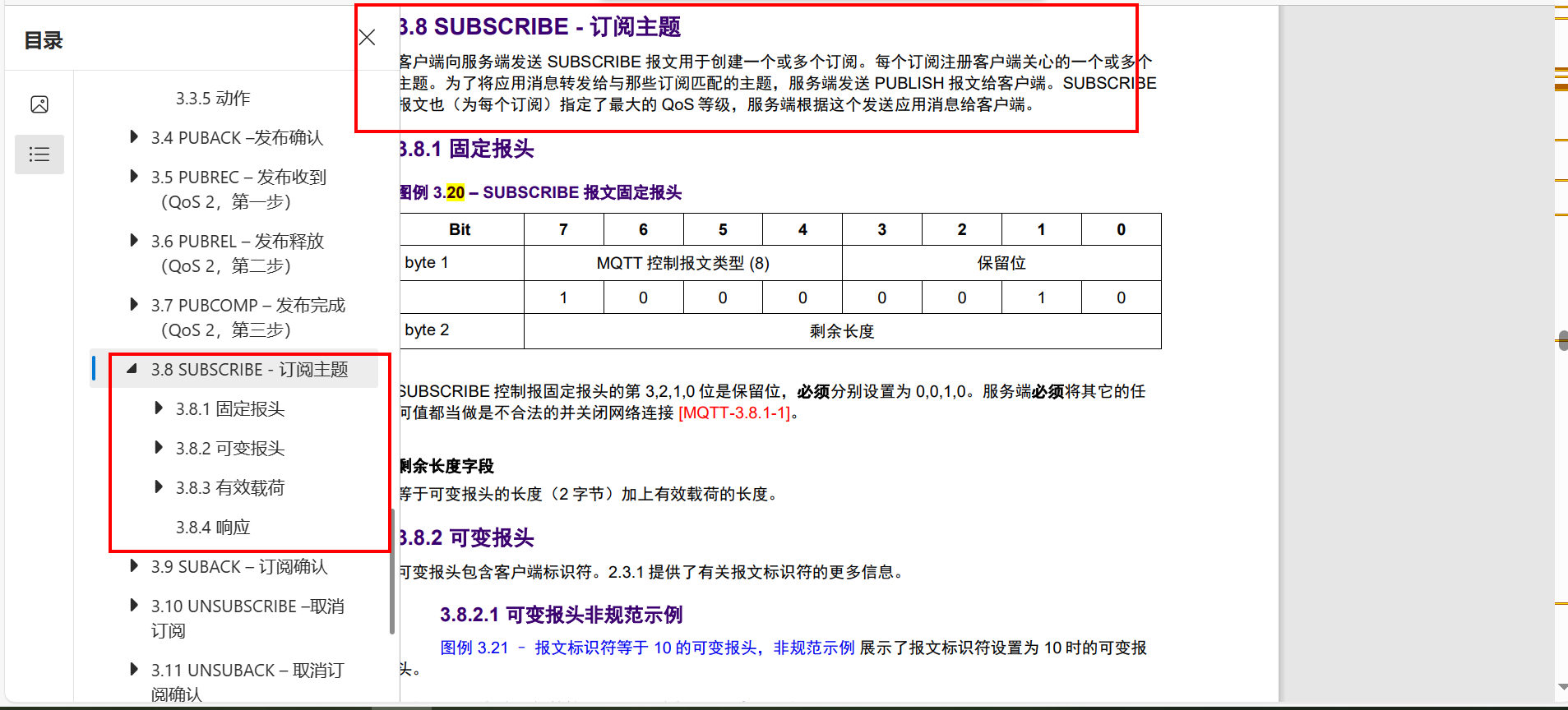Screen dimensions: 1568x710
Task: Expand 3.8.3 有效载荷 arrow
Action: click(159, 487)
